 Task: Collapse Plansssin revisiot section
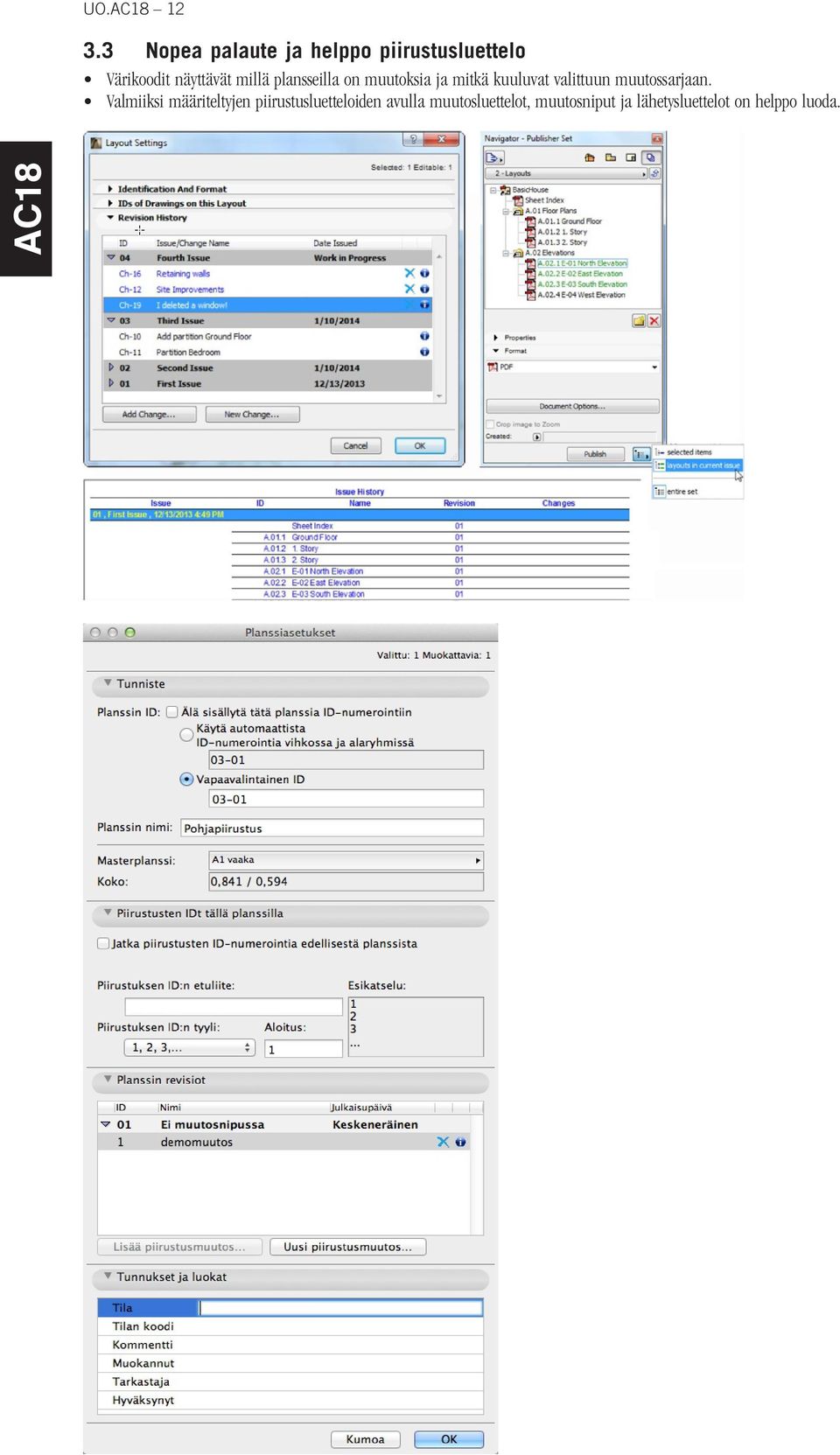click(108, 1080)
